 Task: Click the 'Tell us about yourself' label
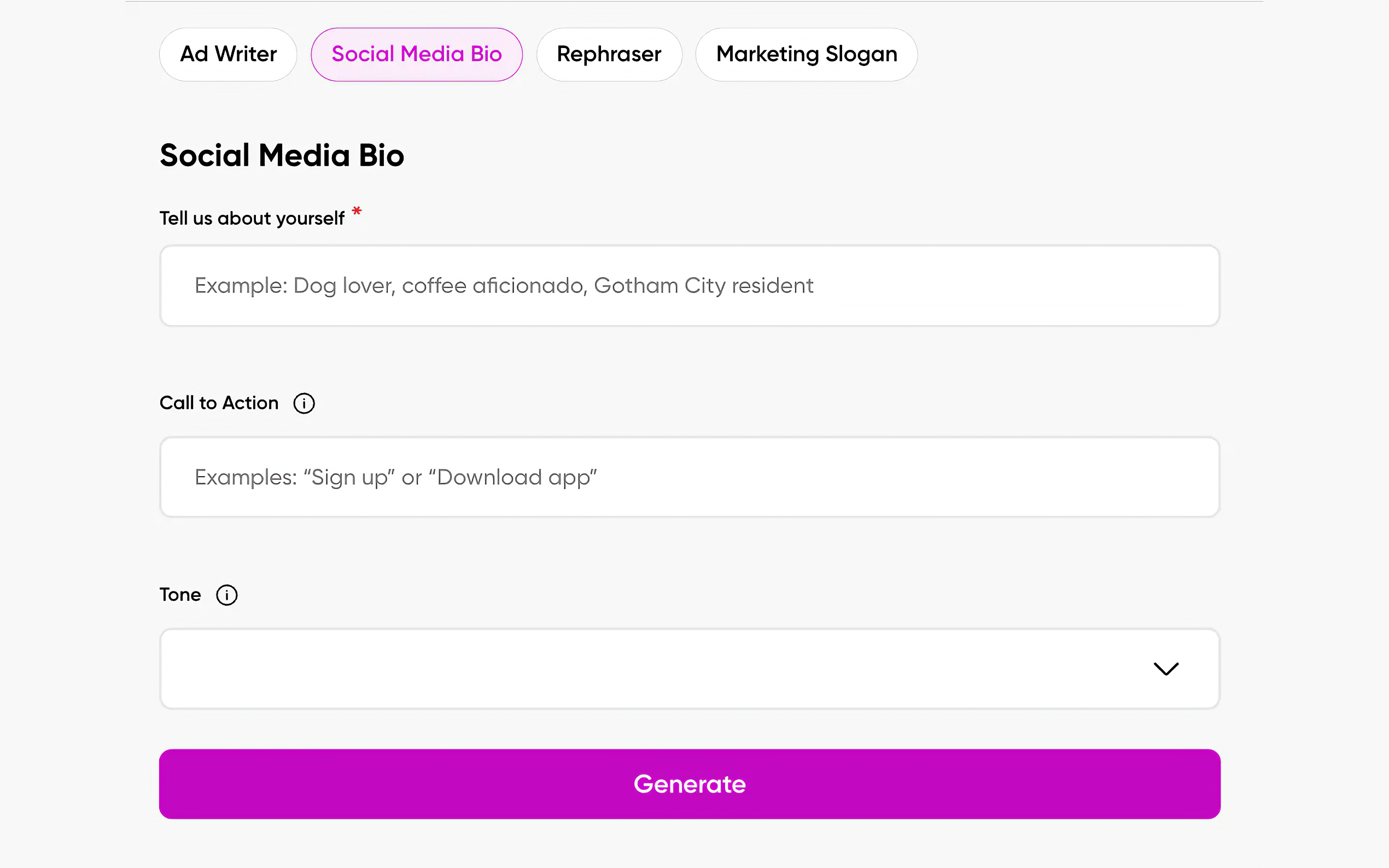click(252, 219)
